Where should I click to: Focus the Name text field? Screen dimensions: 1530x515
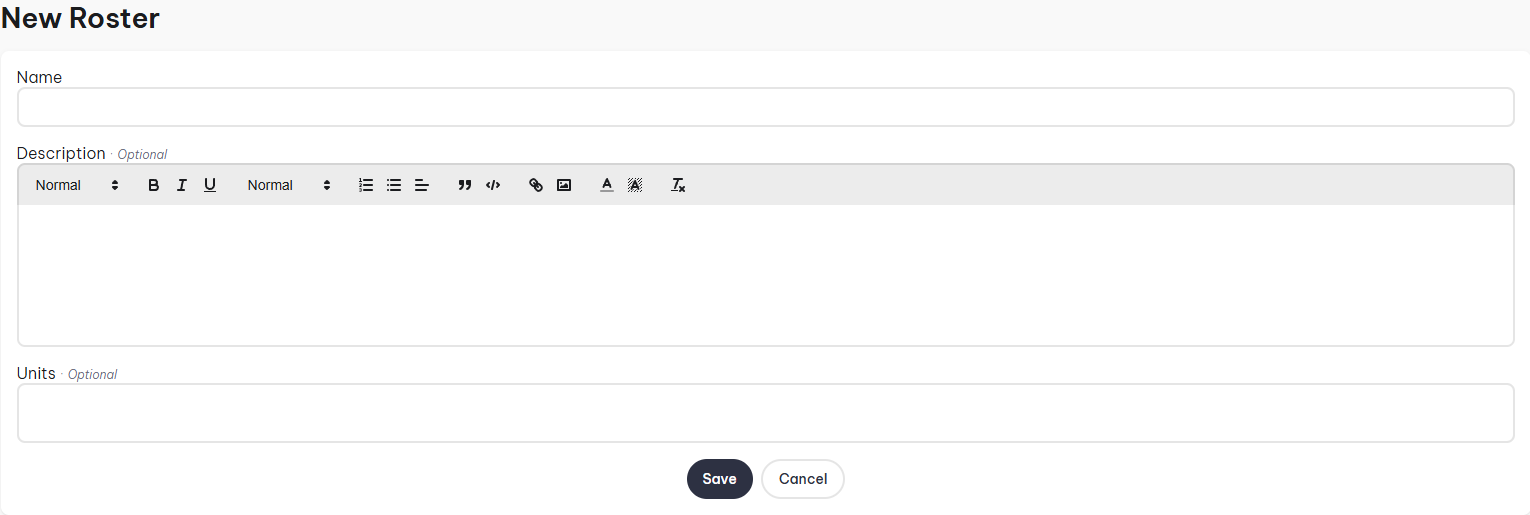point(765,107)
